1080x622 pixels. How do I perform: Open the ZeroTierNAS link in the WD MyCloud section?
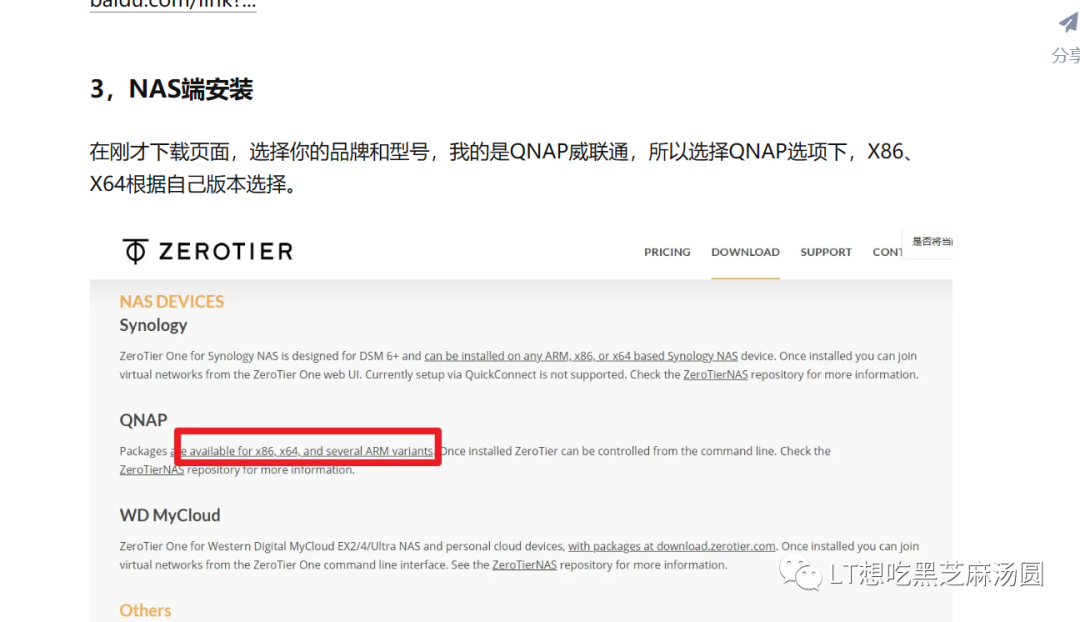click(524, 565)
